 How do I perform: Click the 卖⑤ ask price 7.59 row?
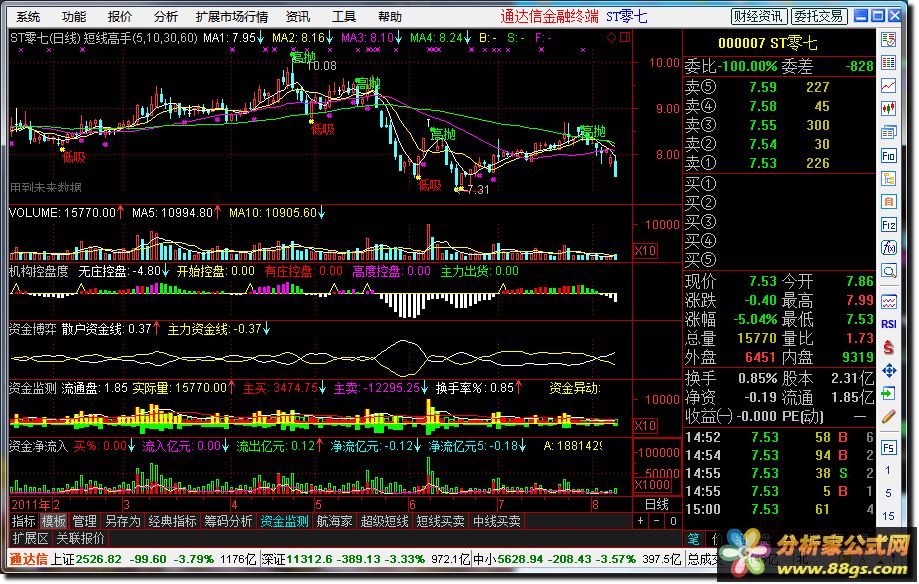(x=778, y=87)
